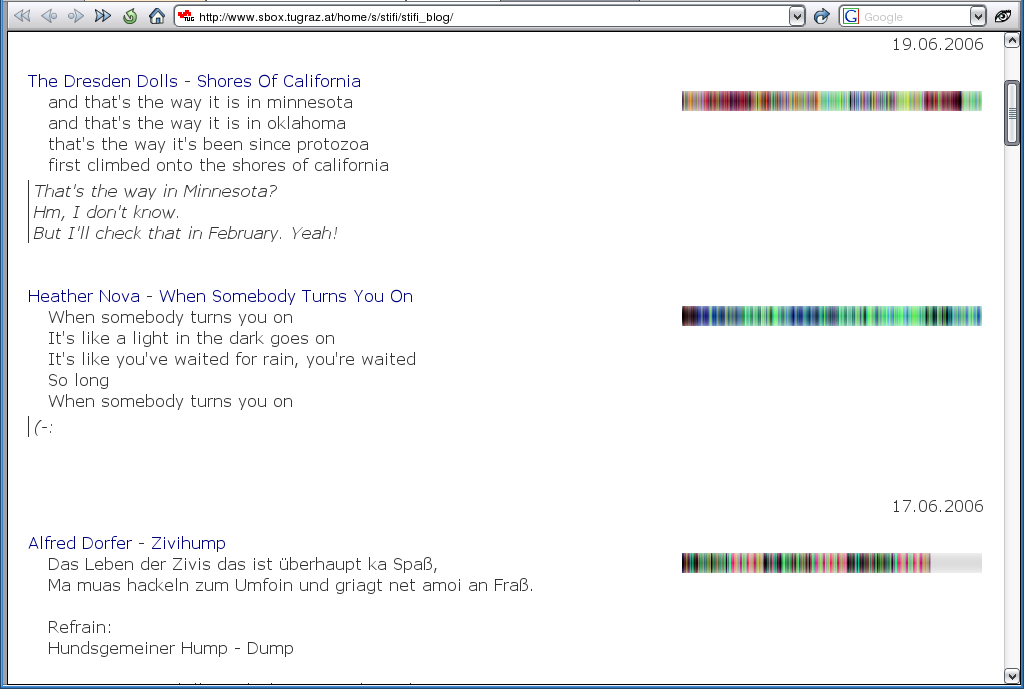Click the Heather Nova color bar image
The width and height of the screenshot is (1024, 689).
pyautogui.click(x=831, y=316)
